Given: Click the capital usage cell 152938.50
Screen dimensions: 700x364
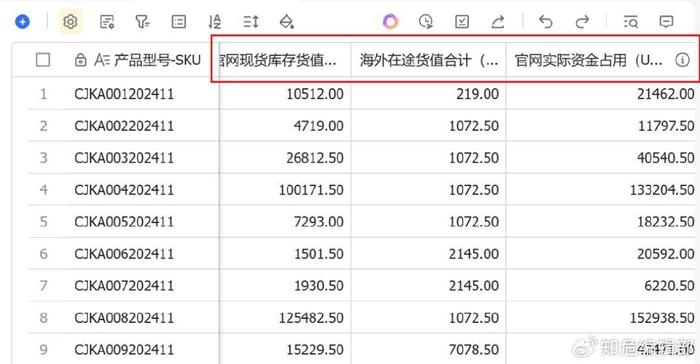Looking at the screenshot, I should click(x=601, y=318).
